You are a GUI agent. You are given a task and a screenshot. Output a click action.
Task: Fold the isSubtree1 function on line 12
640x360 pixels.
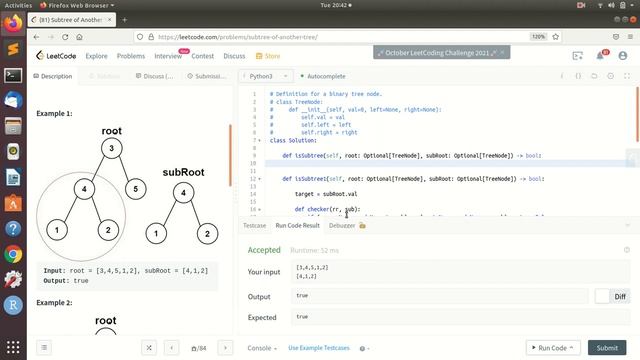click(x=259, y=179)
